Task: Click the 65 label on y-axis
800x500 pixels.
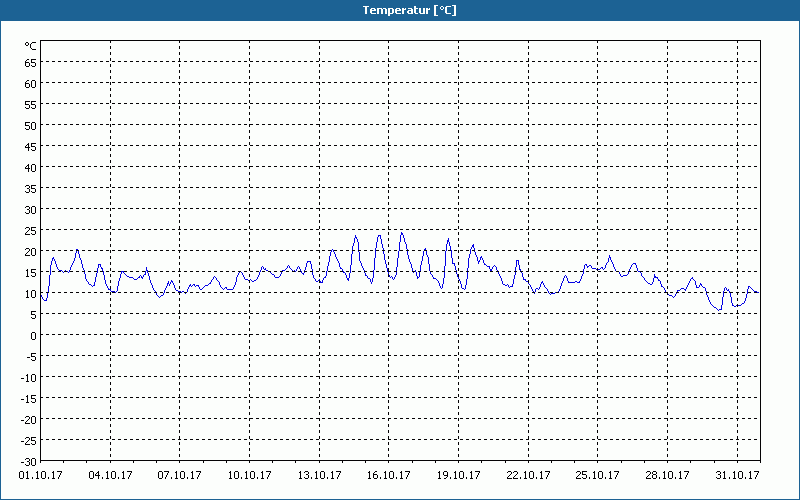Action: coord(31,62)
